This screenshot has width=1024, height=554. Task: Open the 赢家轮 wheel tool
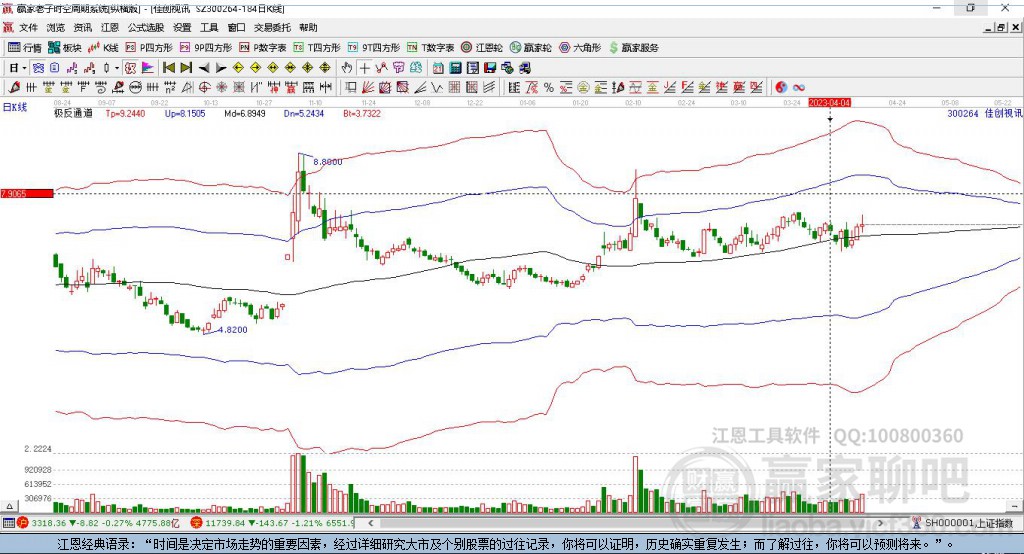tap(530, 48)
